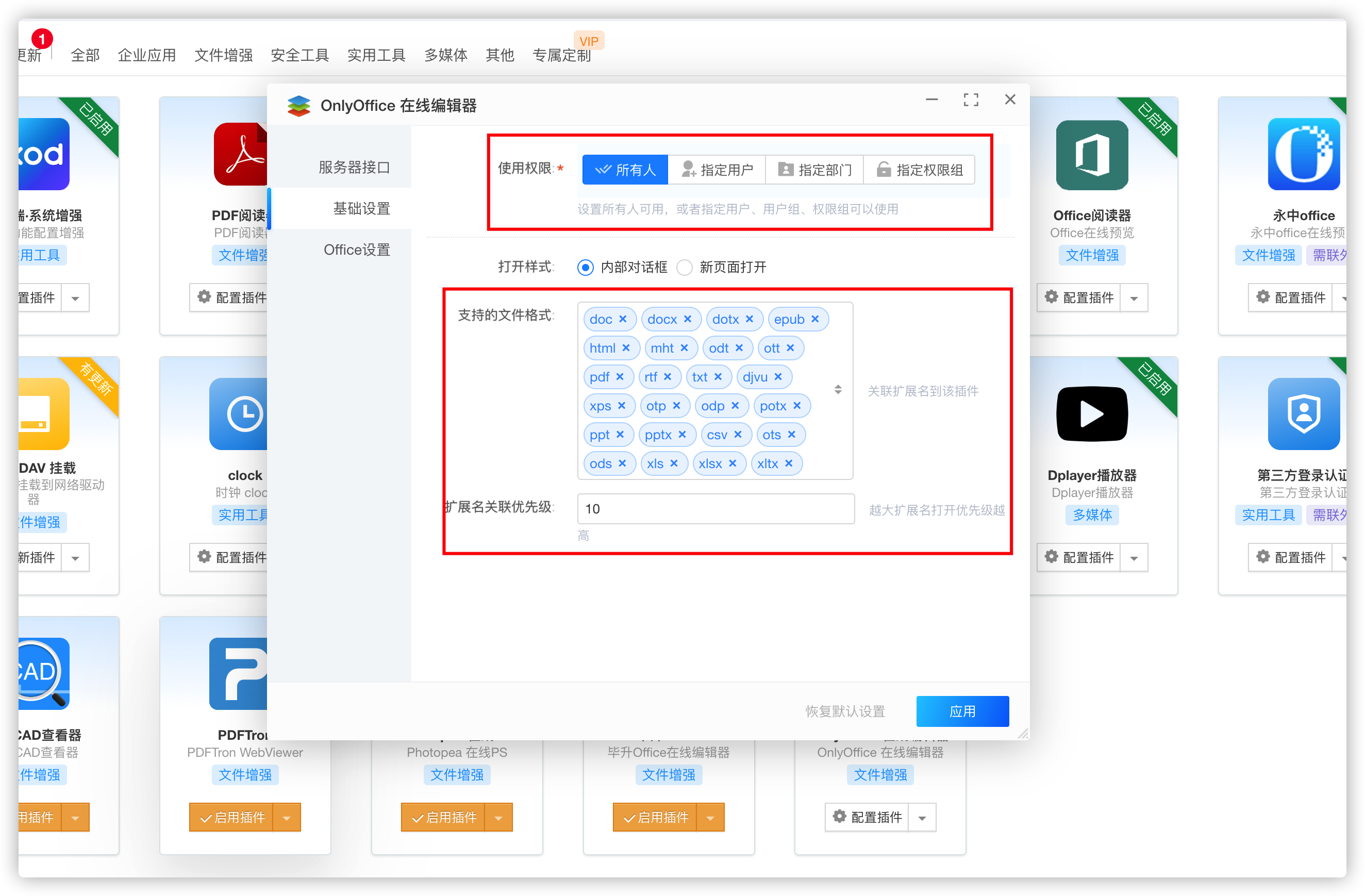The height and width of the screenshot is (896, 1365).
Task: Select 内部对话框 open style
Action: point(585,268)
